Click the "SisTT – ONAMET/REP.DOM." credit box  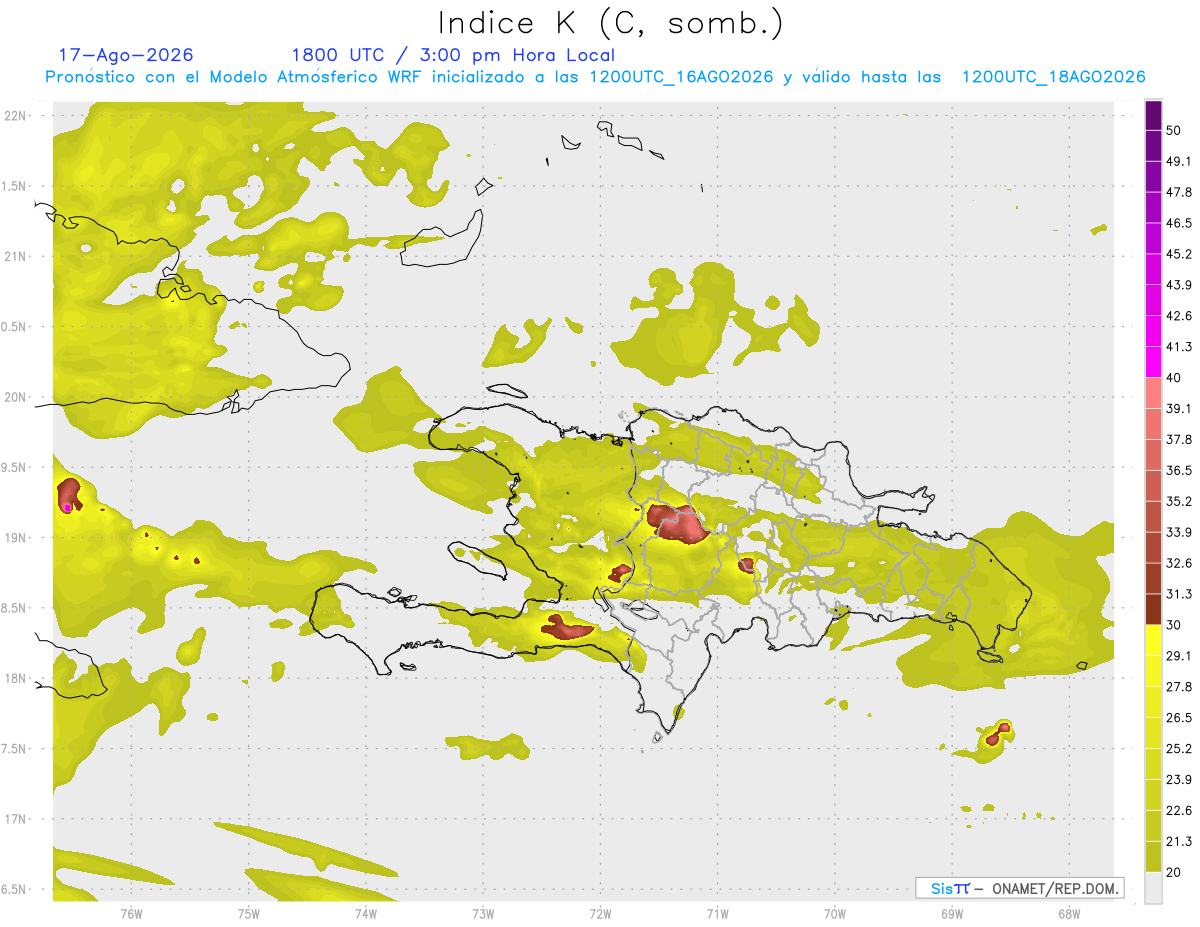point(1019,888)
